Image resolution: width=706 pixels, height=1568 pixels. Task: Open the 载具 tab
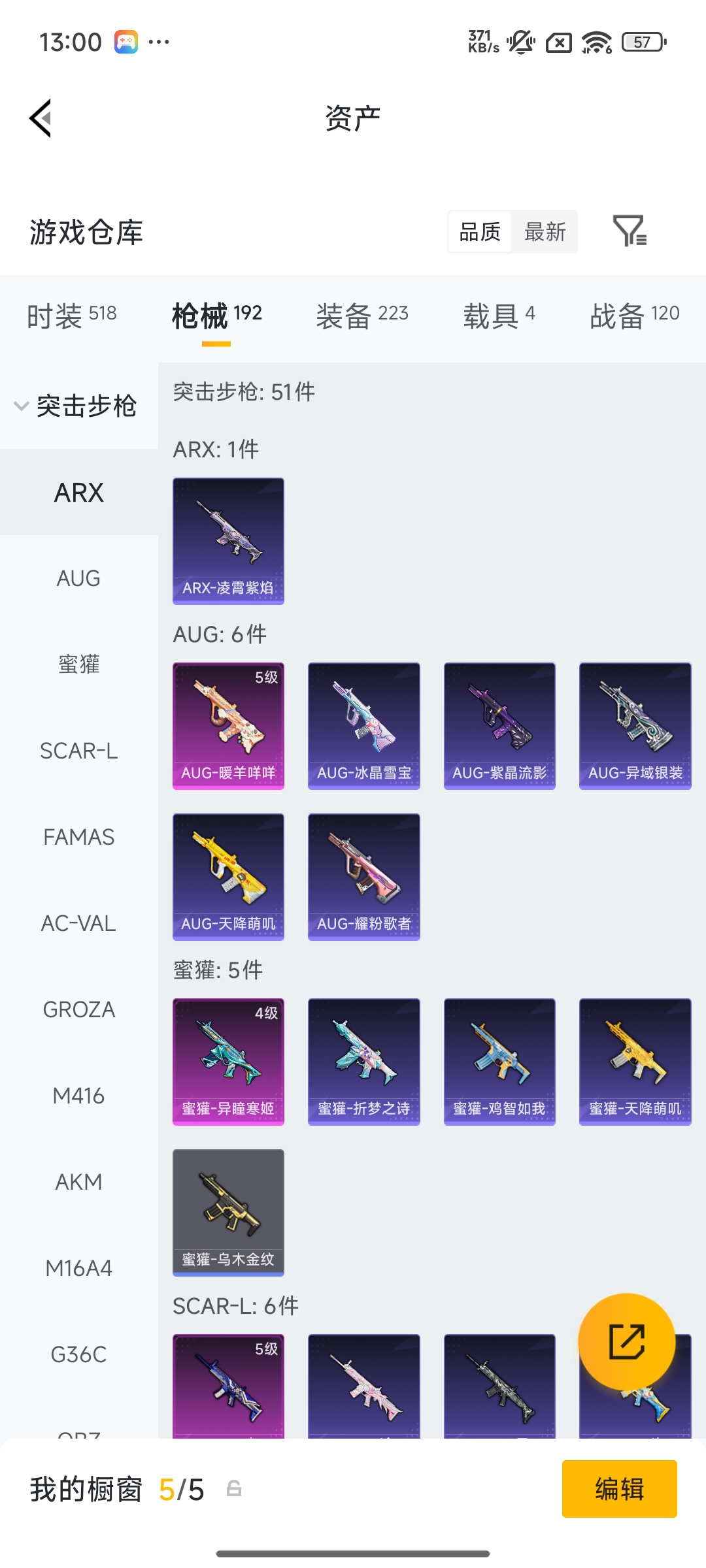point(499,316)
